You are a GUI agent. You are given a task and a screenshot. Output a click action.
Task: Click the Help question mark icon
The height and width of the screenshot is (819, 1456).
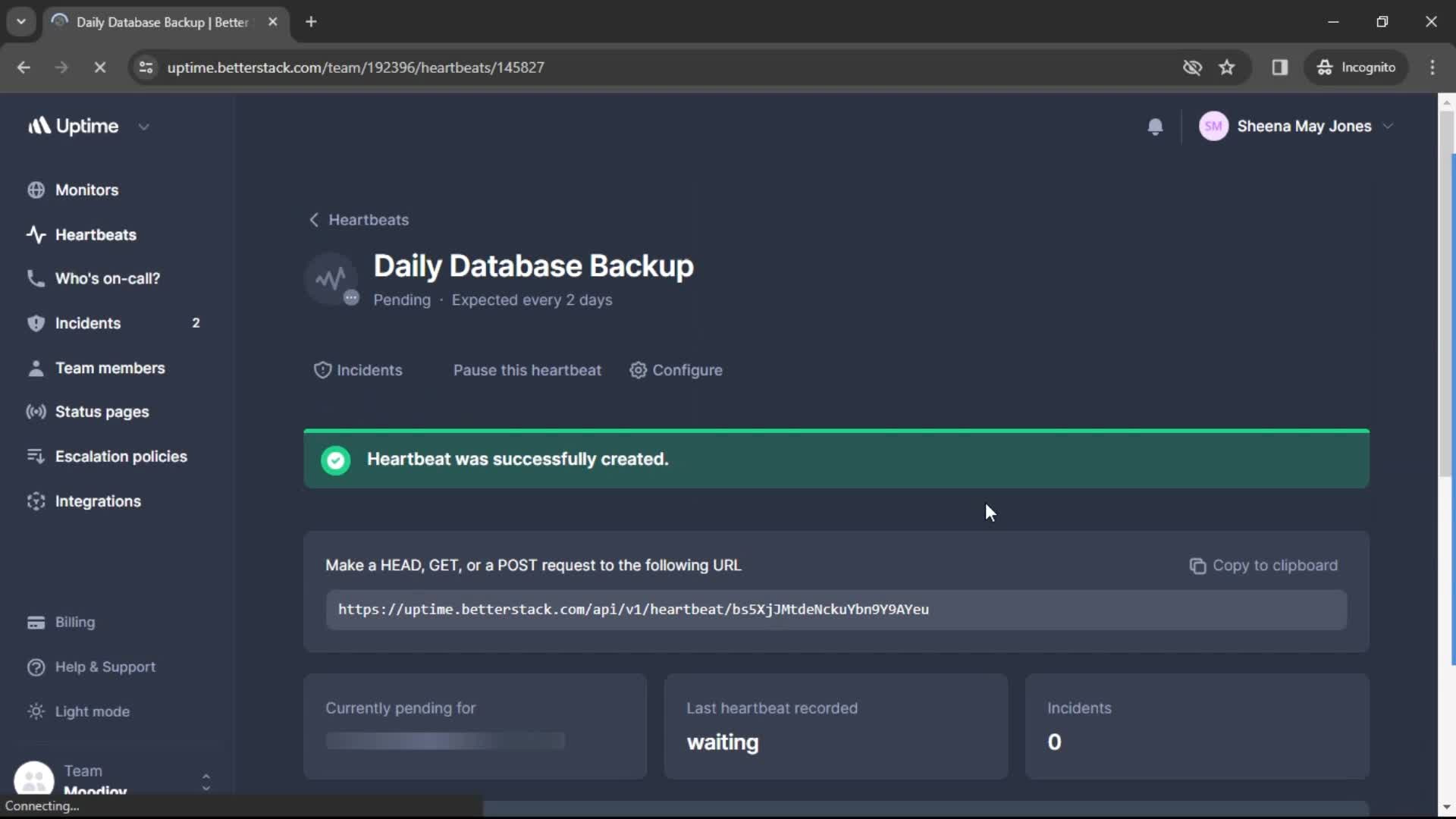(36, 667)
